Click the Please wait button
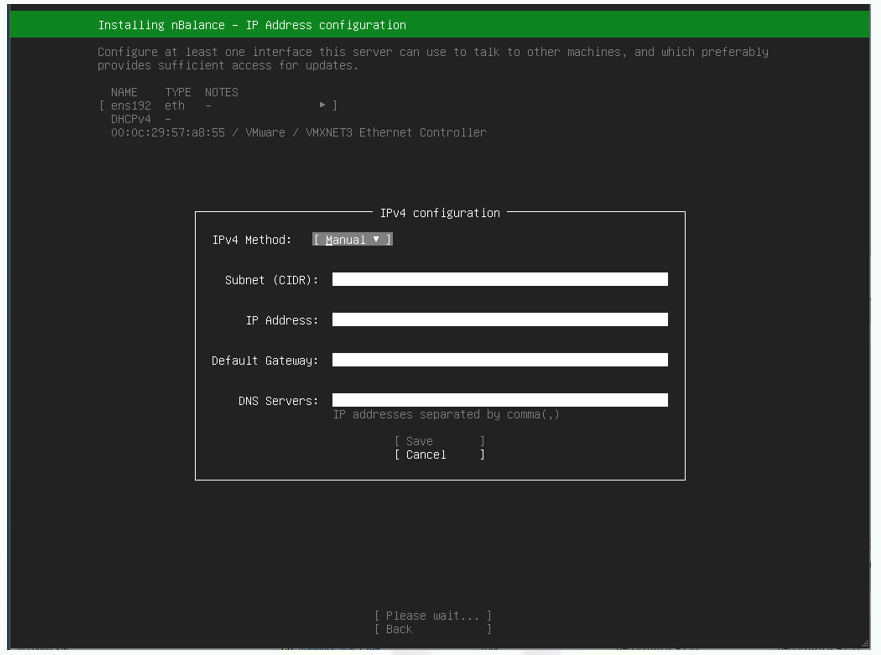The height and width of the screenshot is (655, 881). (x=433, y=616)
